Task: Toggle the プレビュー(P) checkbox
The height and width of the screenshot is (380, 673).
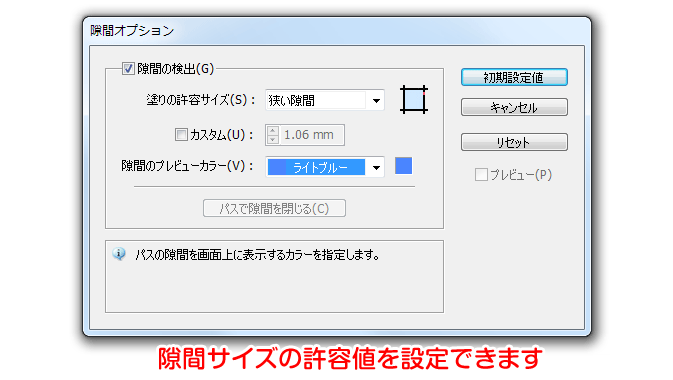Action: coord(481,175)
